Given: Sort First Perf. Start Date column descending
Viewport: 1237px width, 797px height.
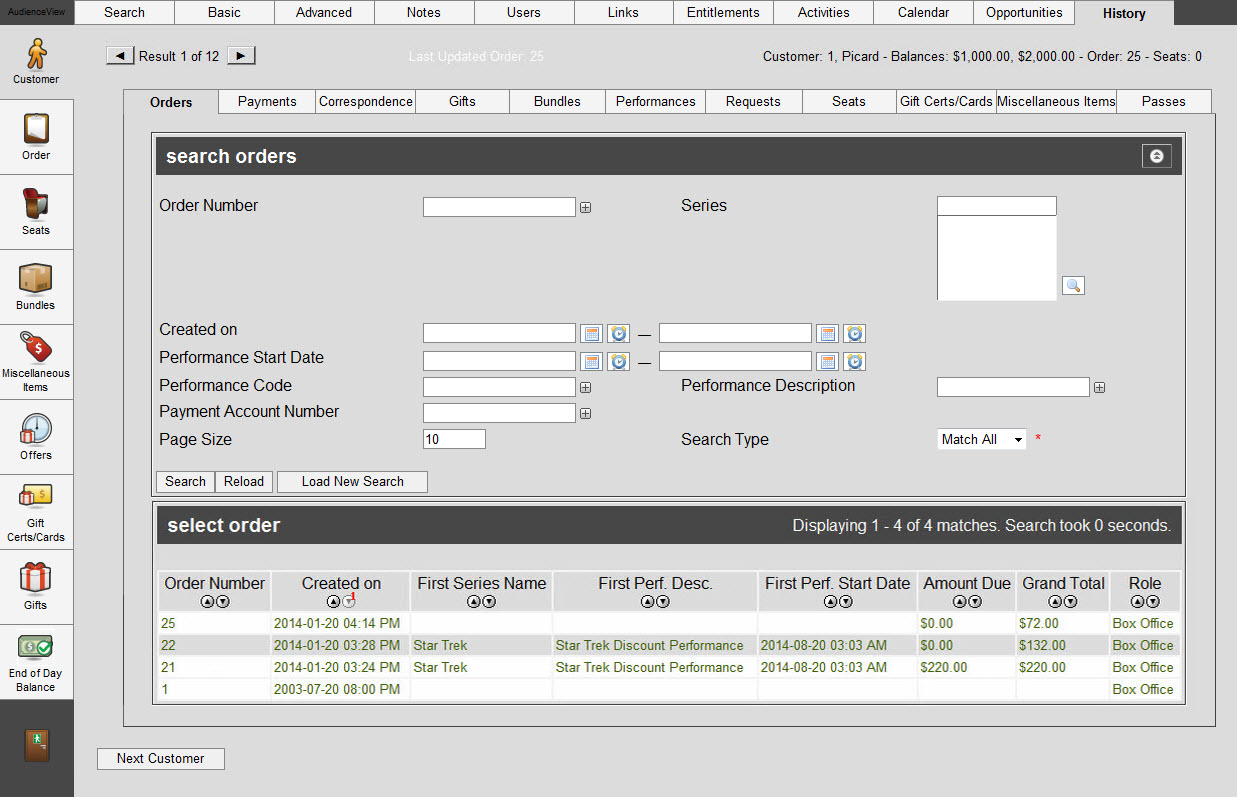Looking at the screenshot, I should pyautogui.click(x=846, y=601).
